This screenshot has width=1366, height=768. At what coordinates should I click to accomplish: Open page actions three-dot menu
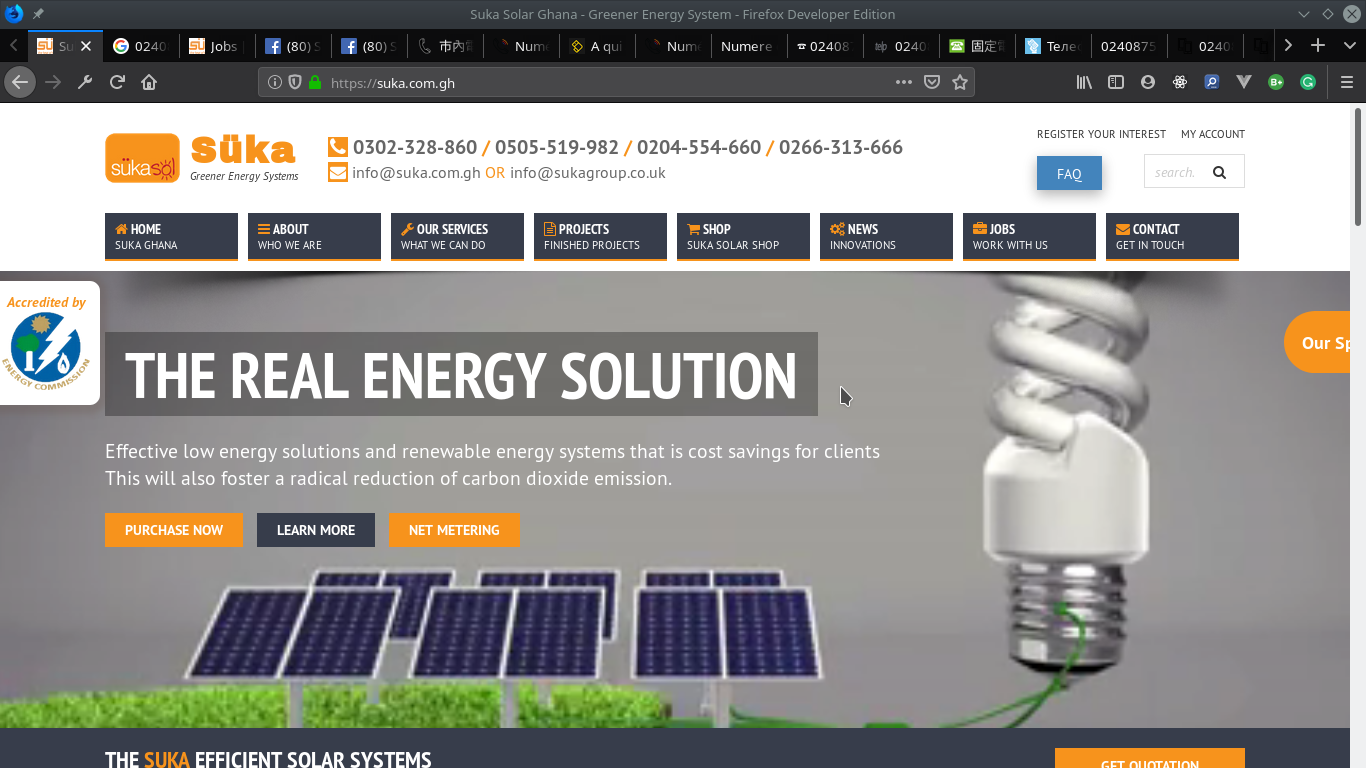(x=904, y=82)
